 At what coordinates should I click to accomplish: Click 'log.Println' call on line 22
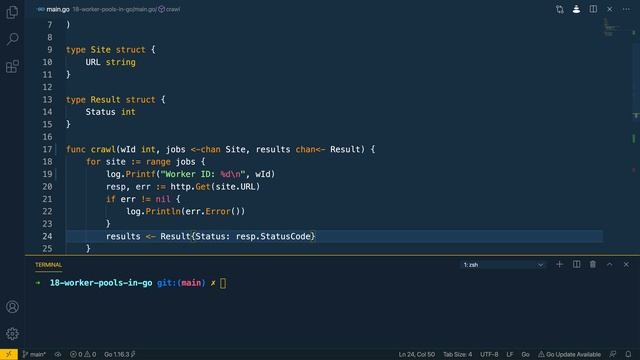tap(153, 211)
